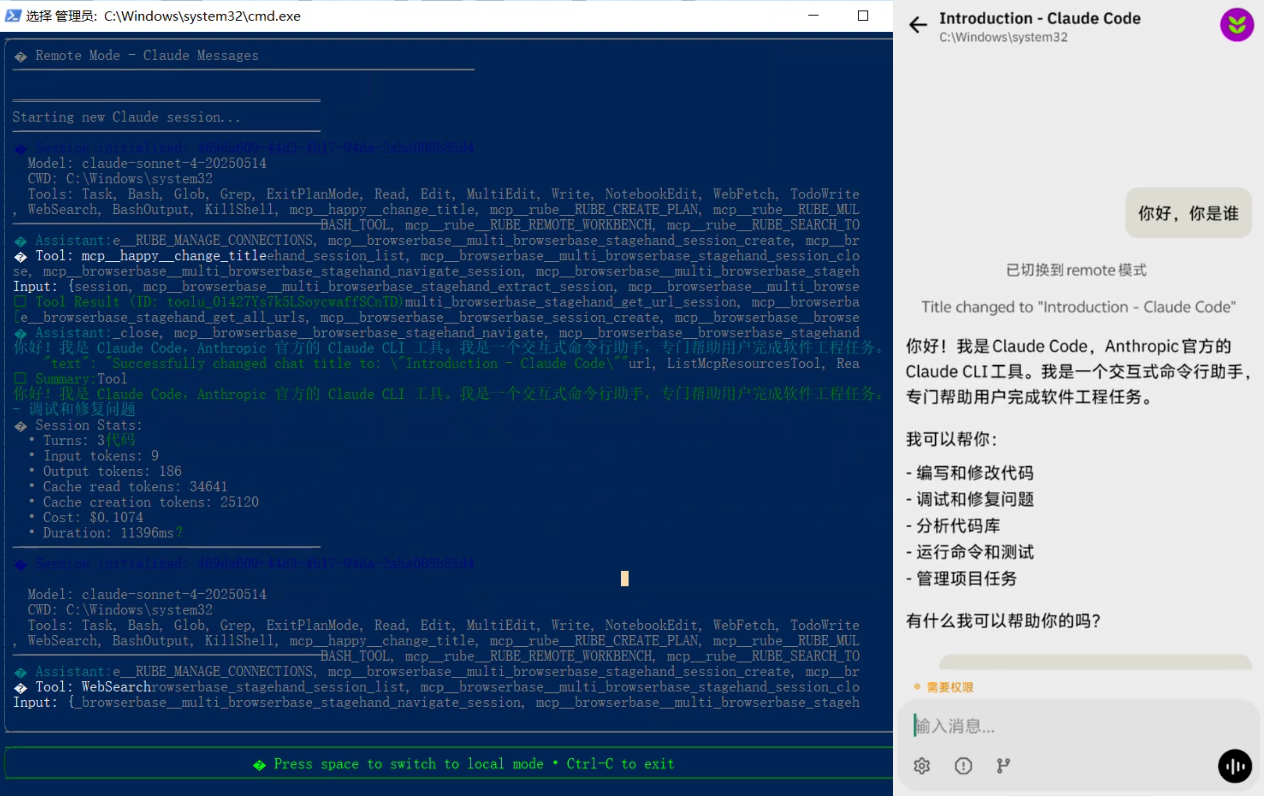This screenshot has height=796, width=1264.
Task: Click C:\Windows\system32 path under chat title
Action: (x=1003, y=38)
